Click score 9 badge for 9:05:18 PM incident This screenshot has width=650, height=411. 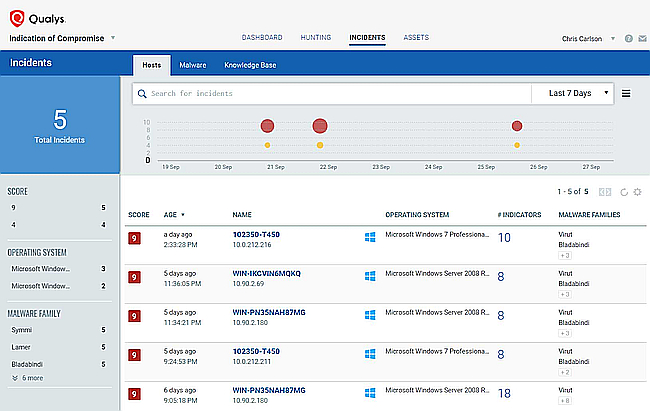point(134,394)
